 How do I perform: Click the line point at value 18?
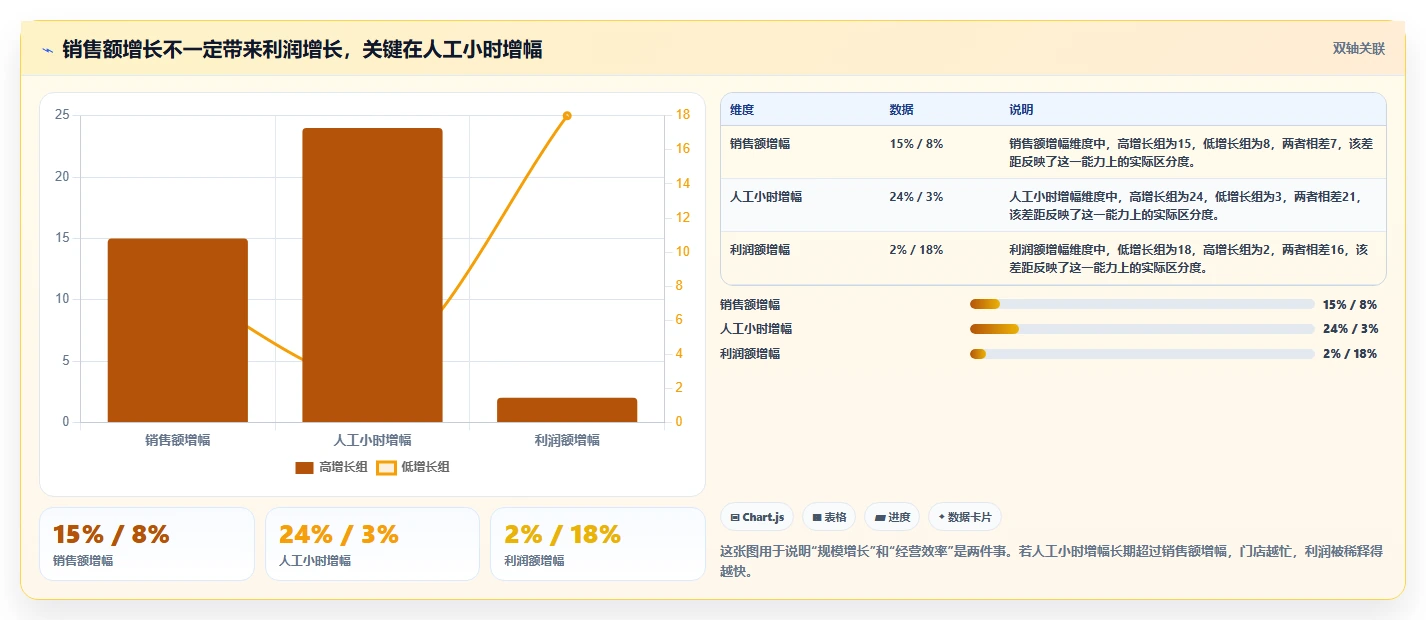pyautogui.click(x=567, y=116)
